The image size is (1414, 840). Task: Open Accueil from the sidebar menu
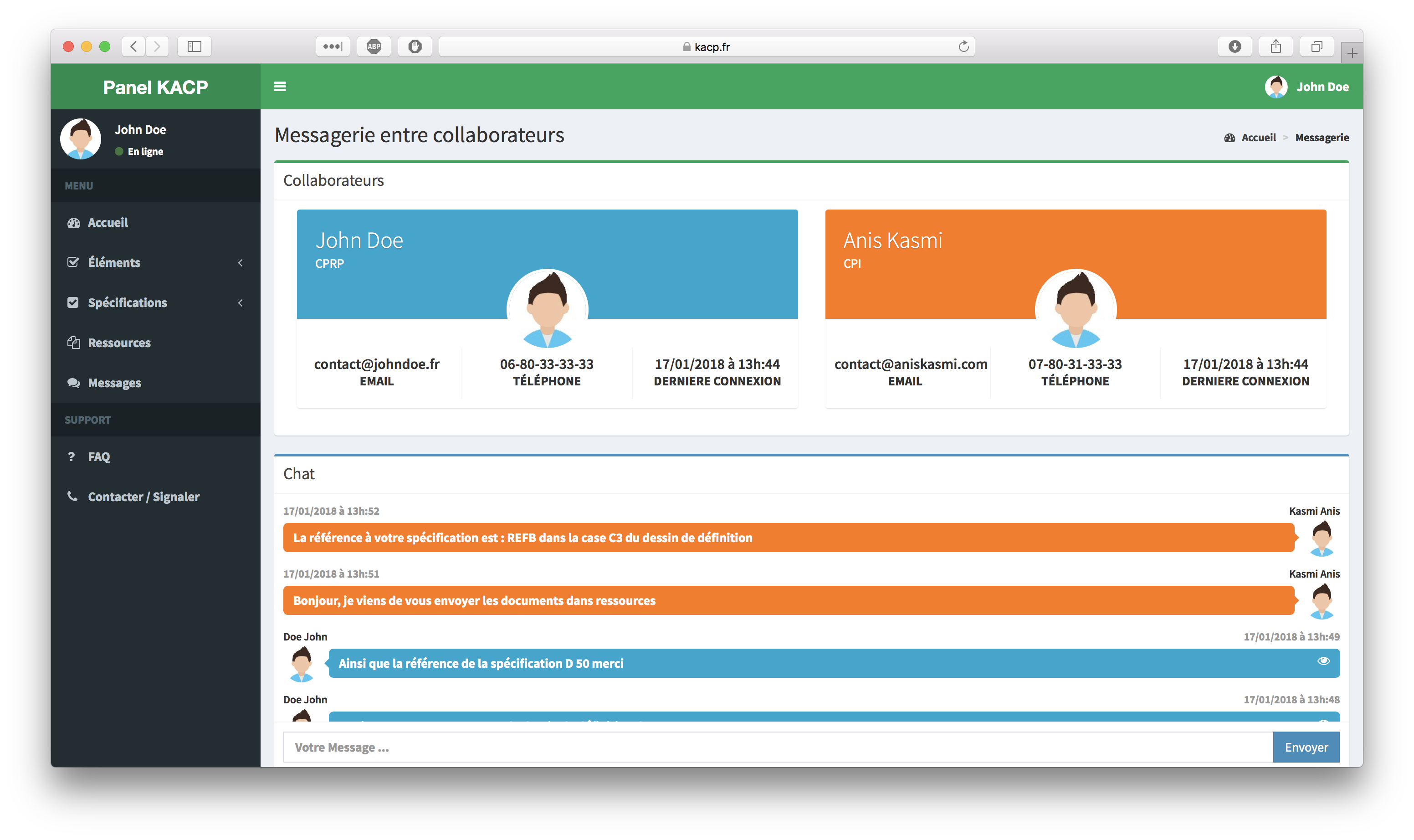coord(108,222)
